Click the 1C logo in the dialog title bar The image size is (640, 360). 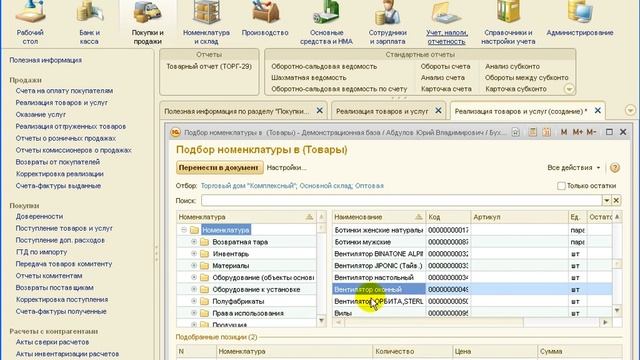click(176, 132)
